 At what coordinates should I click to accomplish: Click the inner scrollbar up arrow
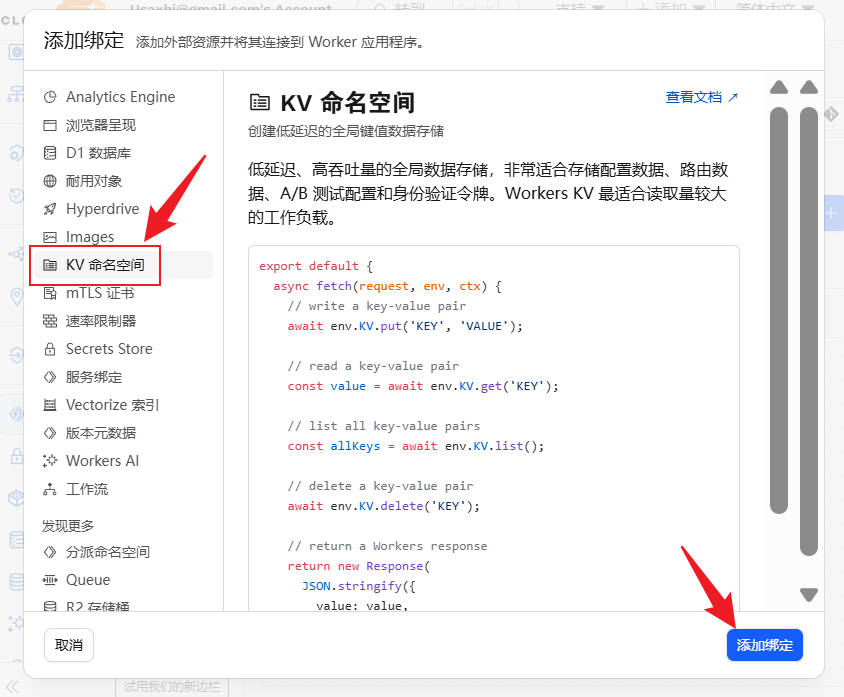pyautogui.click(x=779, y=88)
